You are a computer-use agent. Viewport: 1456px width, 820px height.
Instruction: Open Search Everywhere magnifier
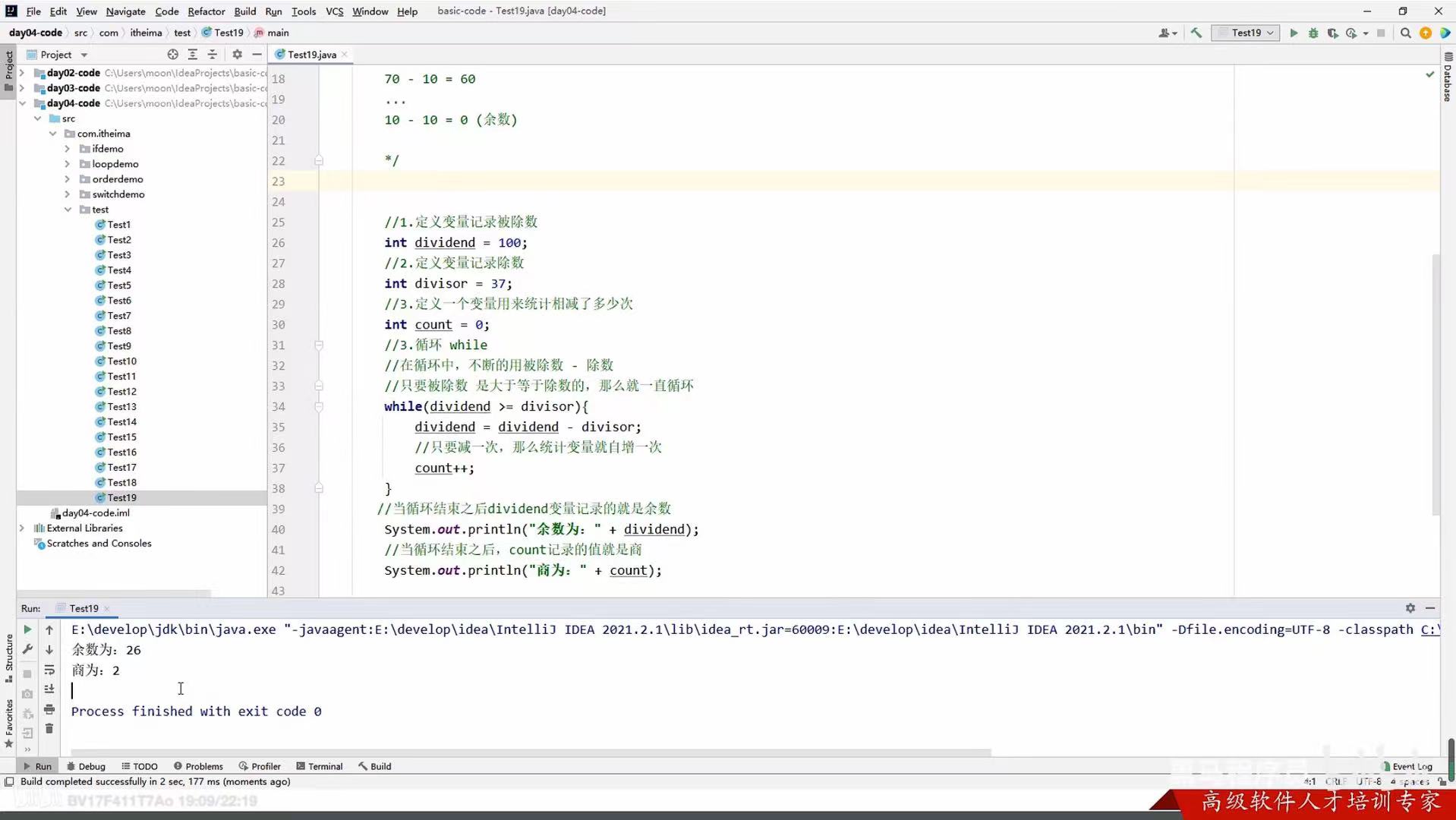pyautogui.click(x=1406, y=33)
